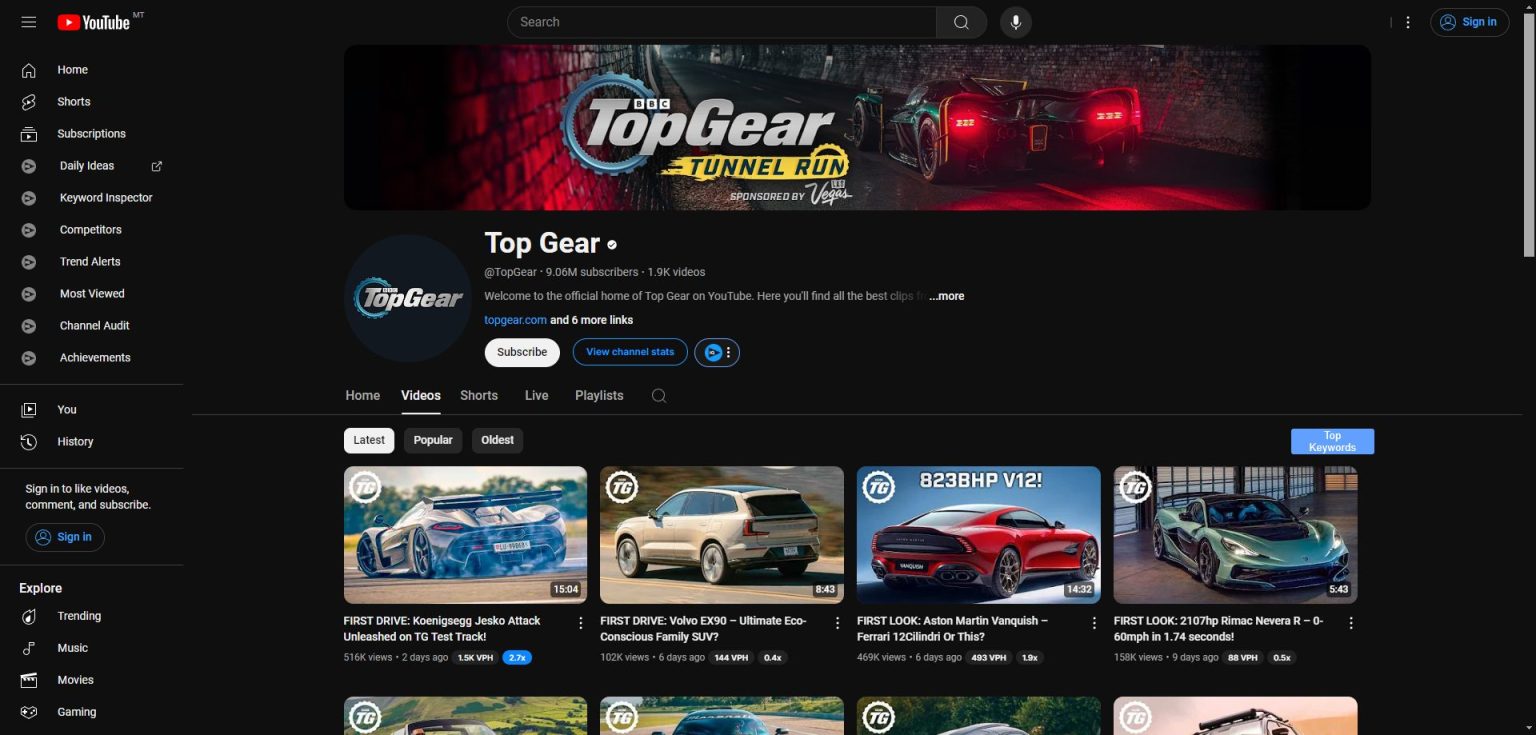
Task: Open the topgear.com link
Action: [x=514, y=320]
